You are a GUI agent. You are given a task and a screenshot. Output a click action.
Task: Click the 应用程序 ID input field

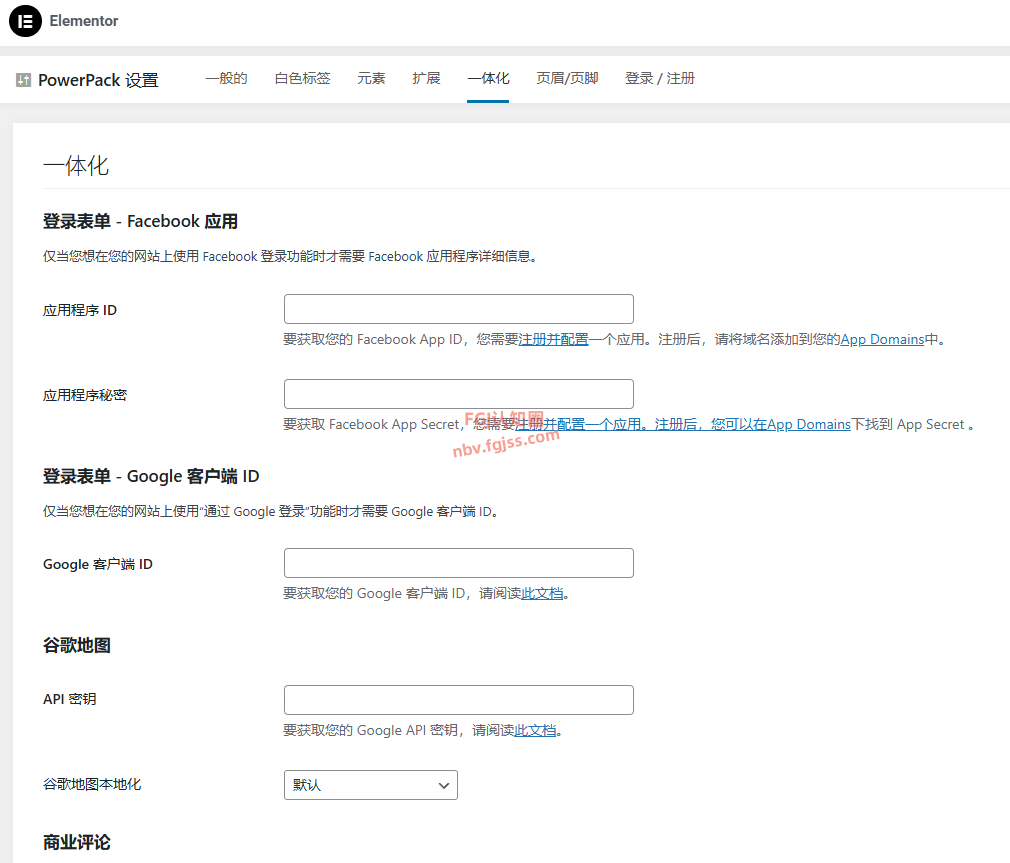click(459, 309)
